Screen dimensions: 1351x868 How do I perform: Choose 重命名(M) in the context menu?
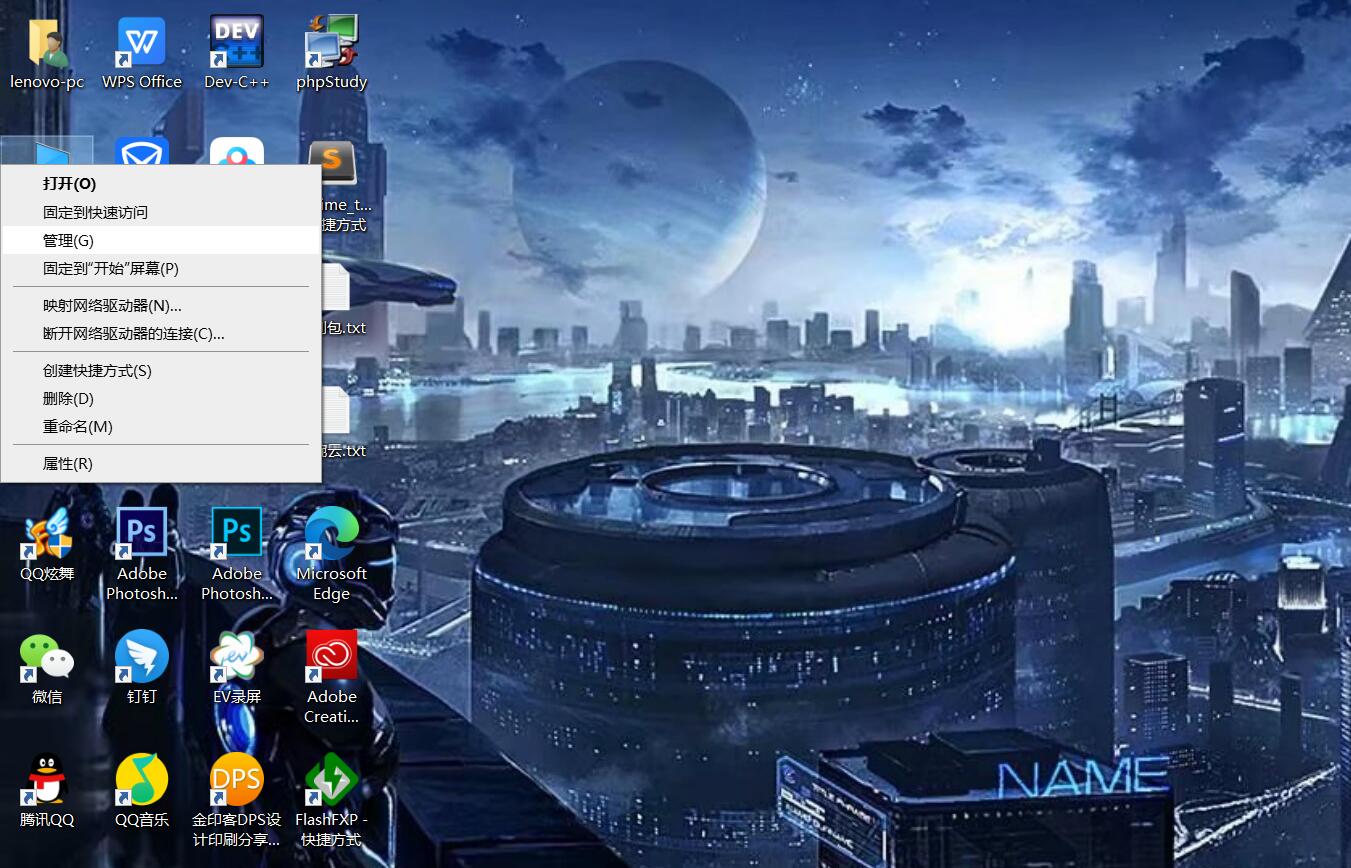(161, 426)
